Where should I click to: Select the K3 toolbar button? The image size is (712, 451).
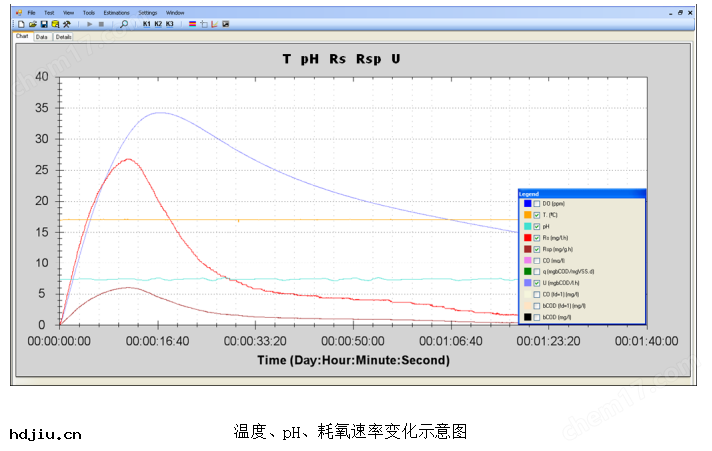(169, 23)
